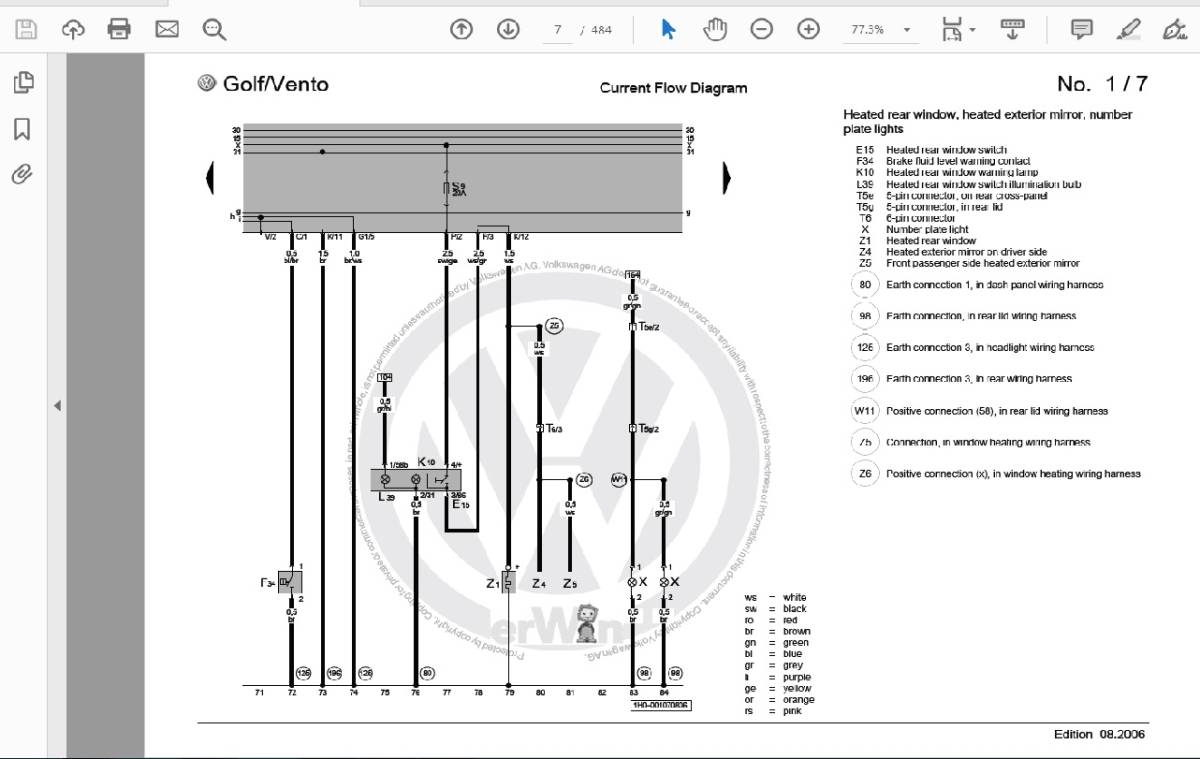The image size is (1200, 759).
Task: Click the 'ws = white' color code entry
Action: (776, 597)
